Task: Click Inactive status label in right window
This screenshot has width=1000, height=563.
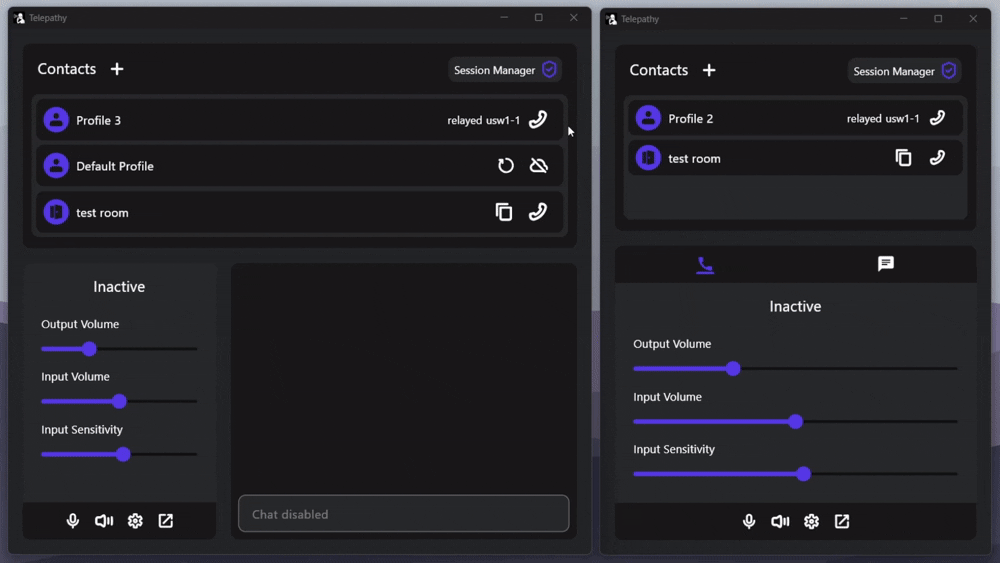Action: 795,307
